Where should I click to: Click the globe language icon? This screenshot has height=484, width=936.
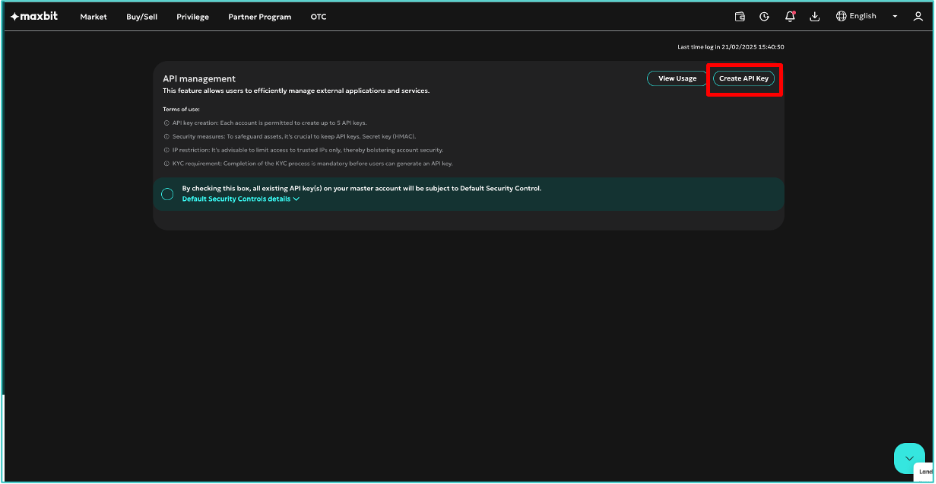tap(841, 17)
